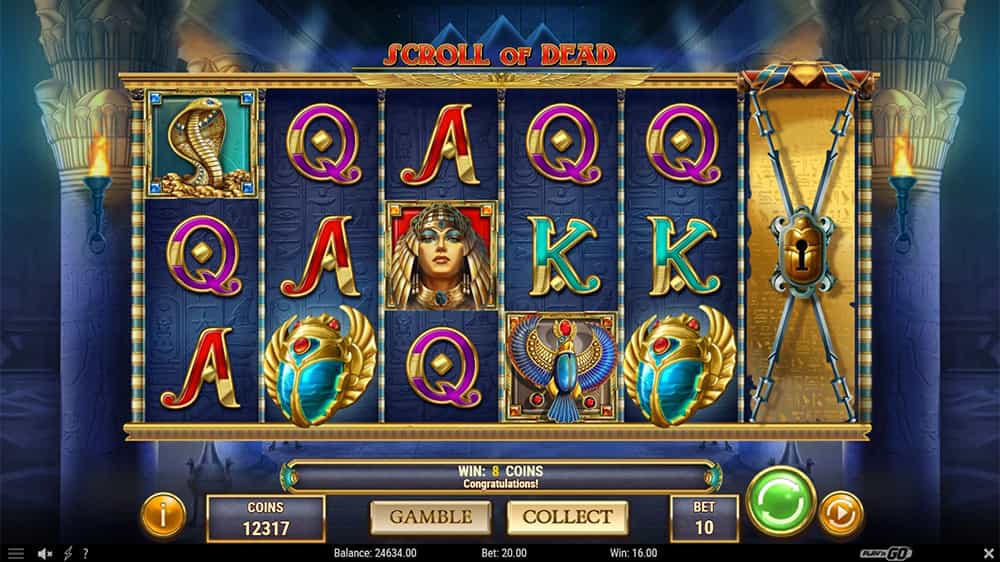Open the hamburger menu in bottom bar
The height and width of the screenshot is (562, 1000).
[15, 554]
